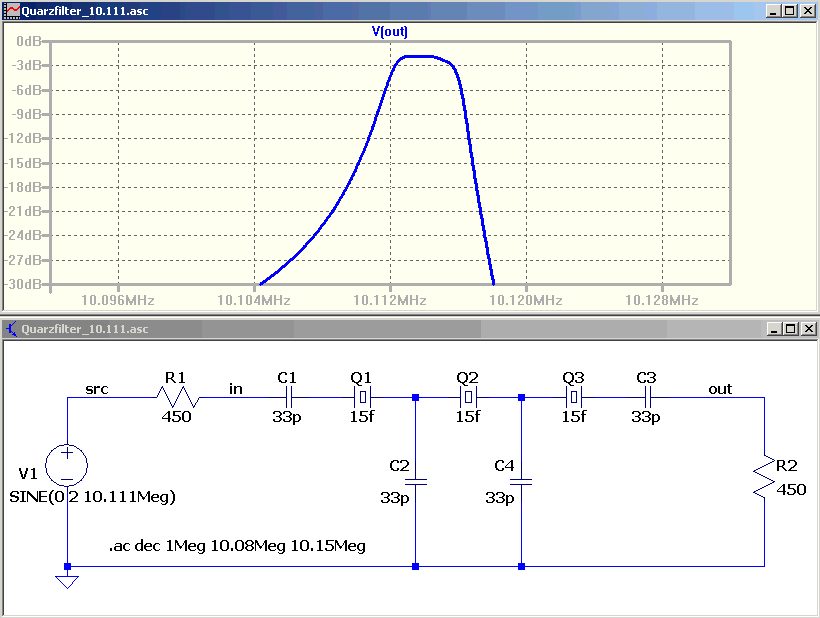Click the 10.120MHz frequency axis label
The width and height of the screenshot is (820, 618).
tap(526, 301)
